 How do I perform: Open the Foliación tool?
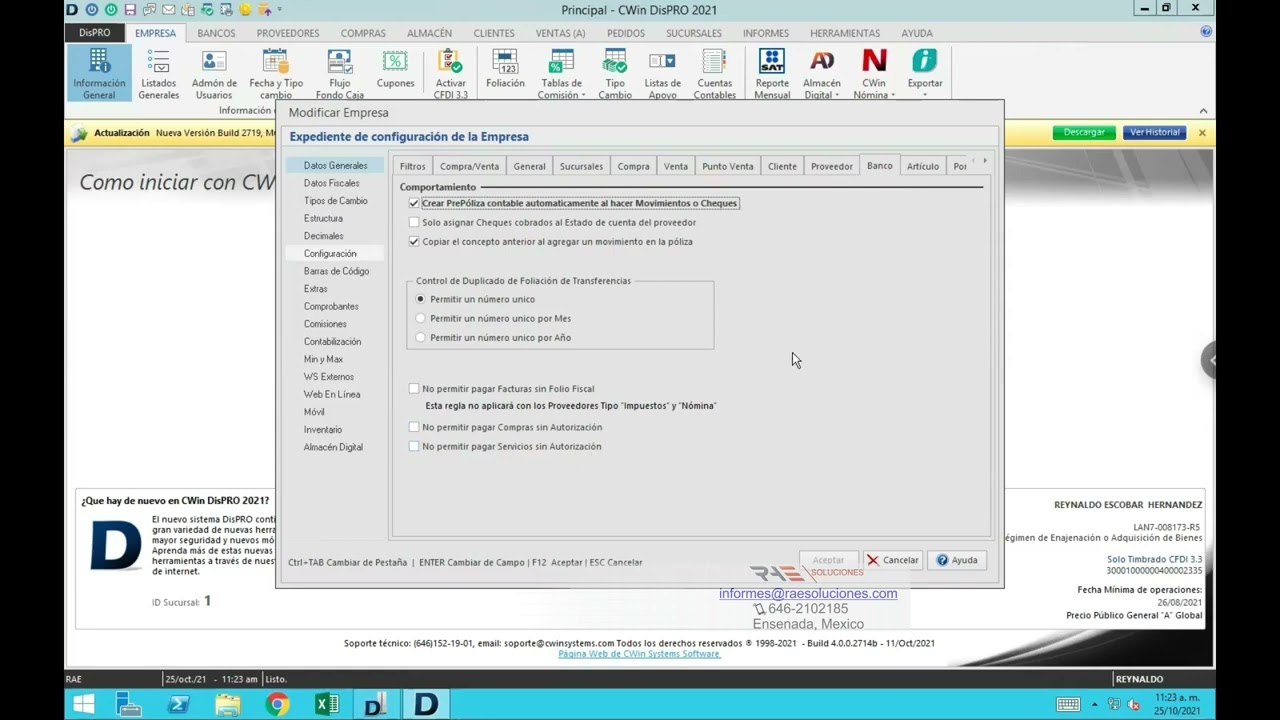[505, 70]
